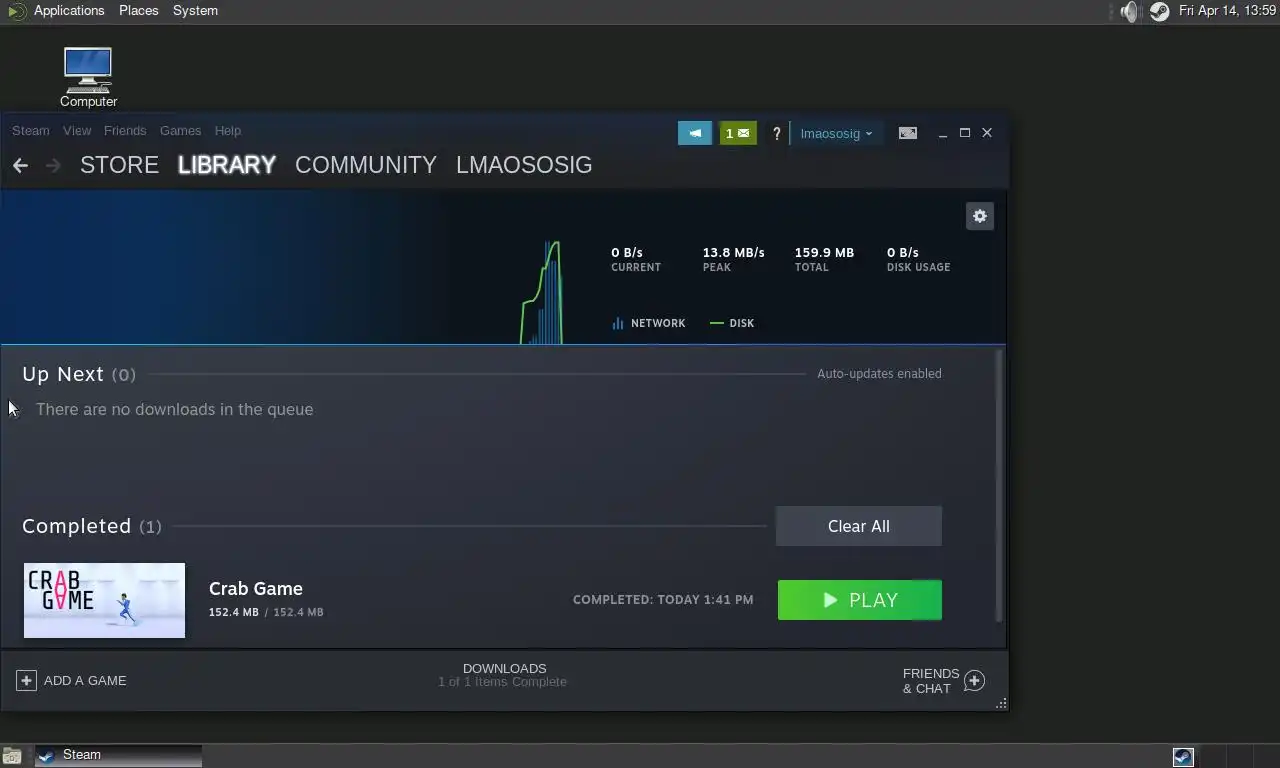
Task: Click the download activity graph spike
Action: tap(541, 292)
